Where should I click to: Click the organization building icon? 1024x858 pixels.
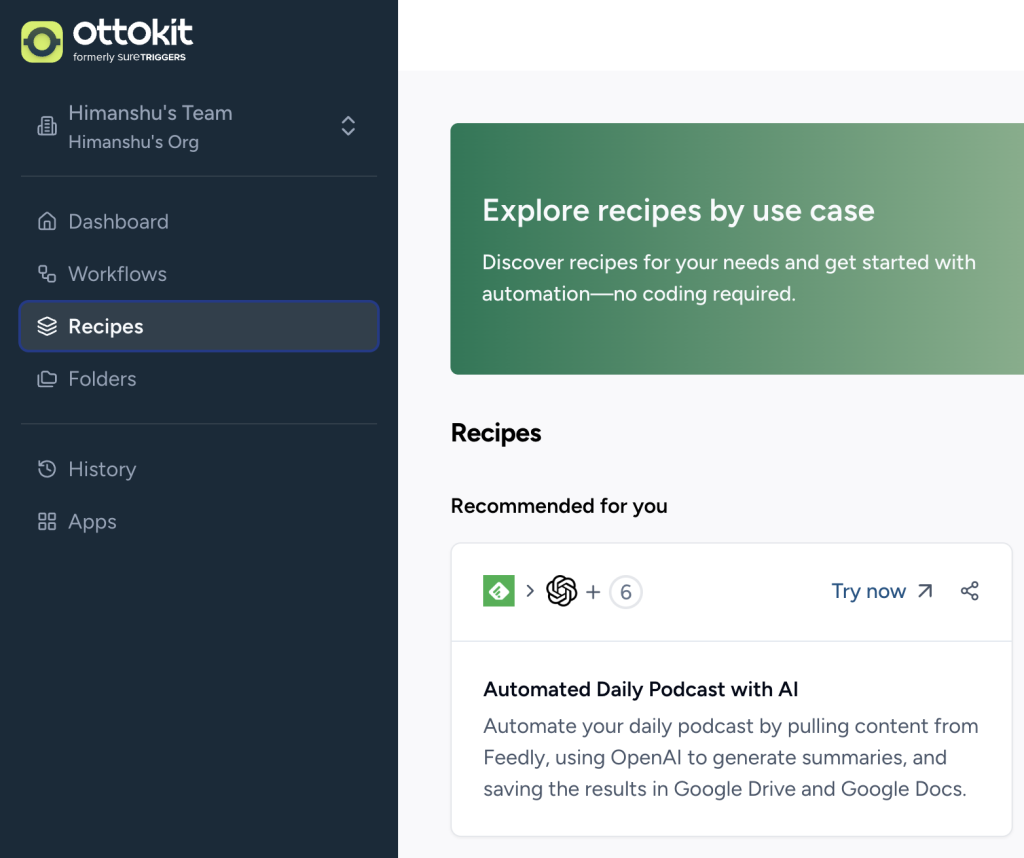click(47, 126)
